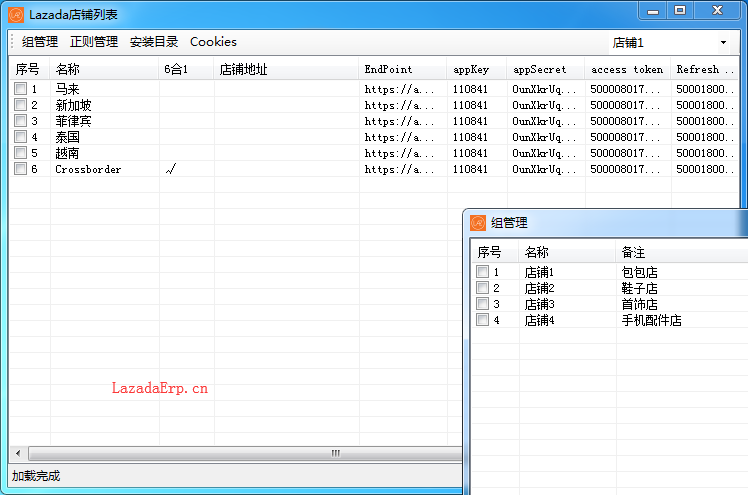Tick the checkbox for row 1 马来
The width and height of the screenshot is (748, 495).
21,89
